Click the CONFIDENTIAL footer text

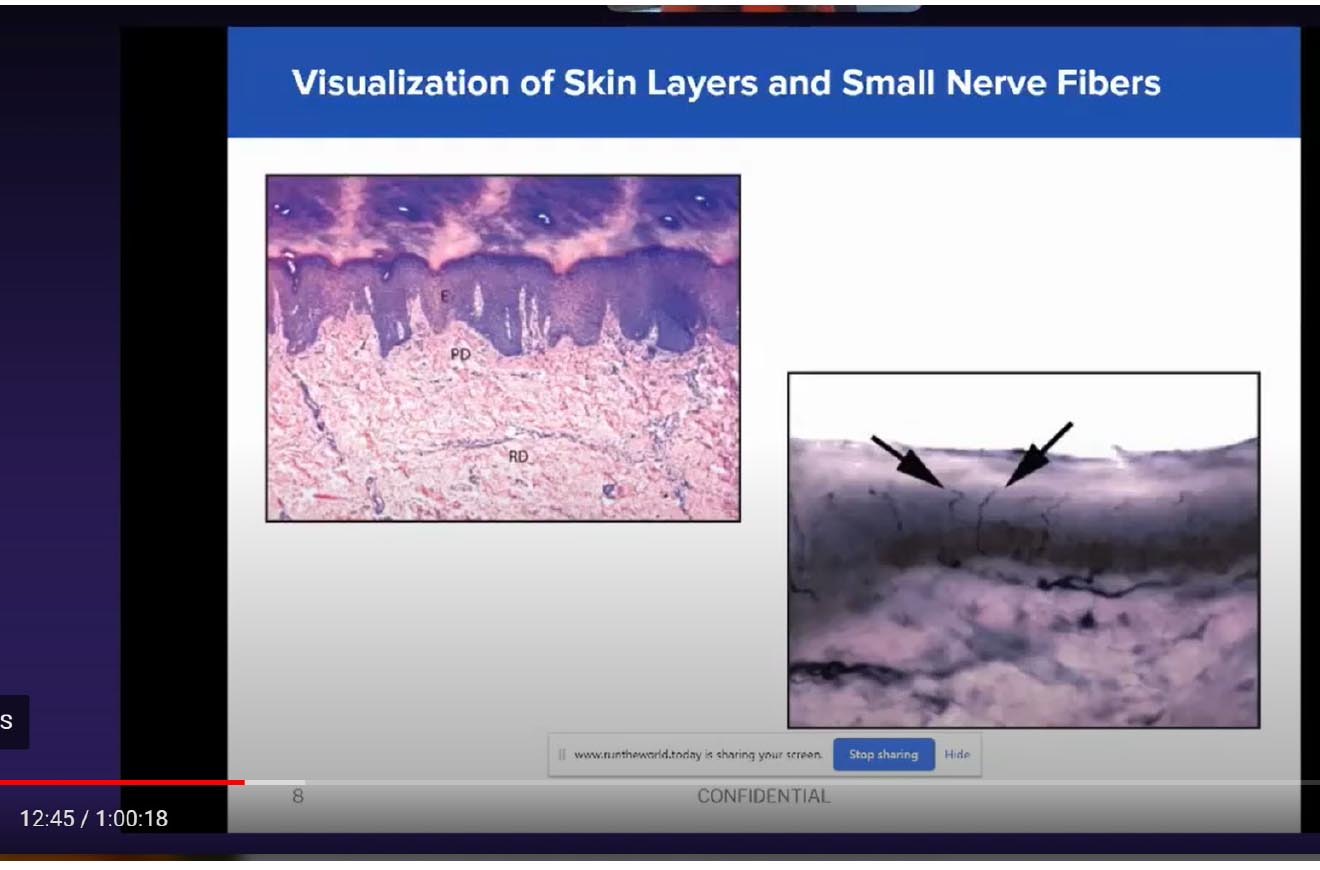pyautogui.click(x=763, y=797)
